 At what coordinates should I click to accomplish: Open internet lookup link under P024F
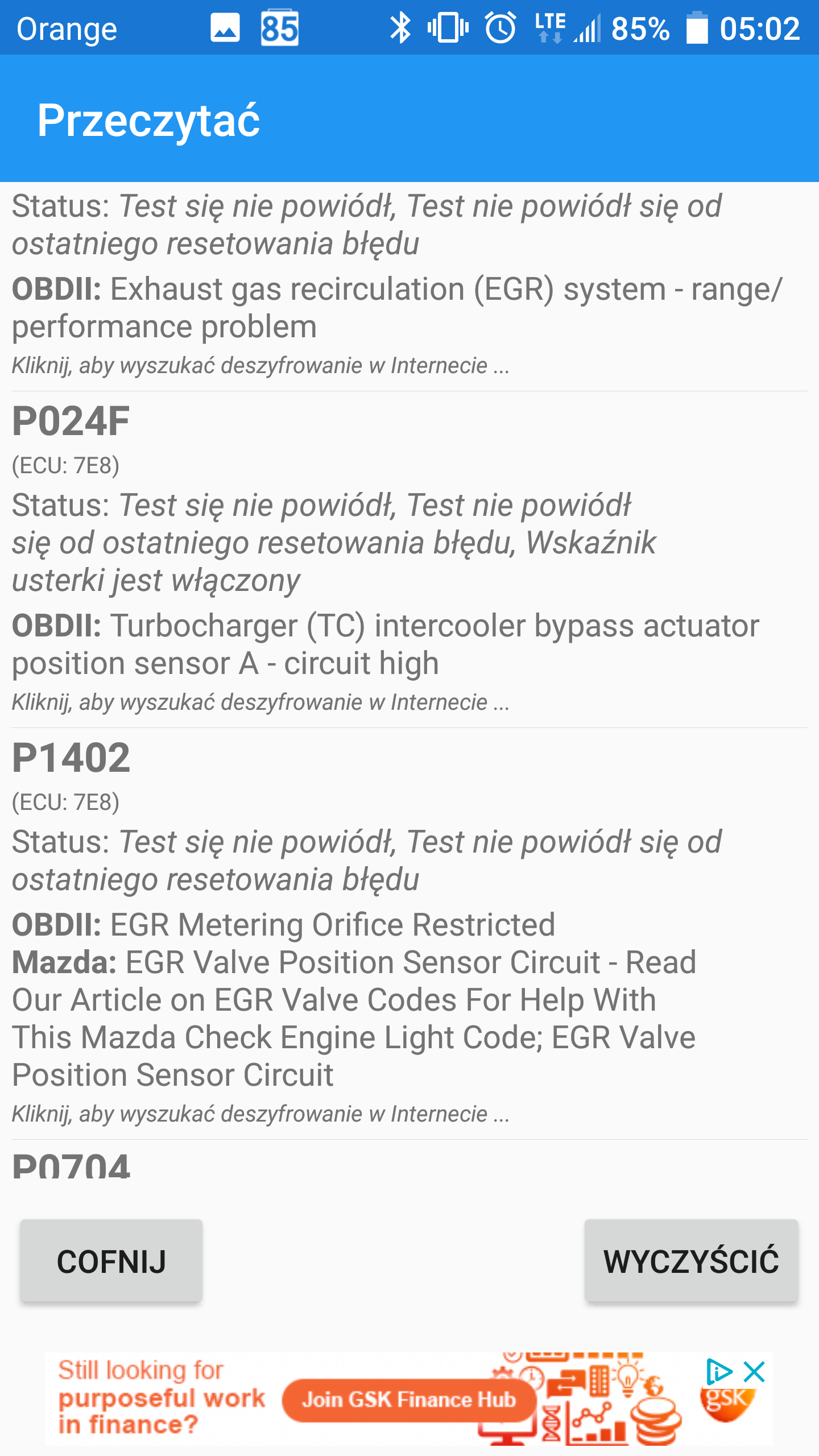point(260,702)
